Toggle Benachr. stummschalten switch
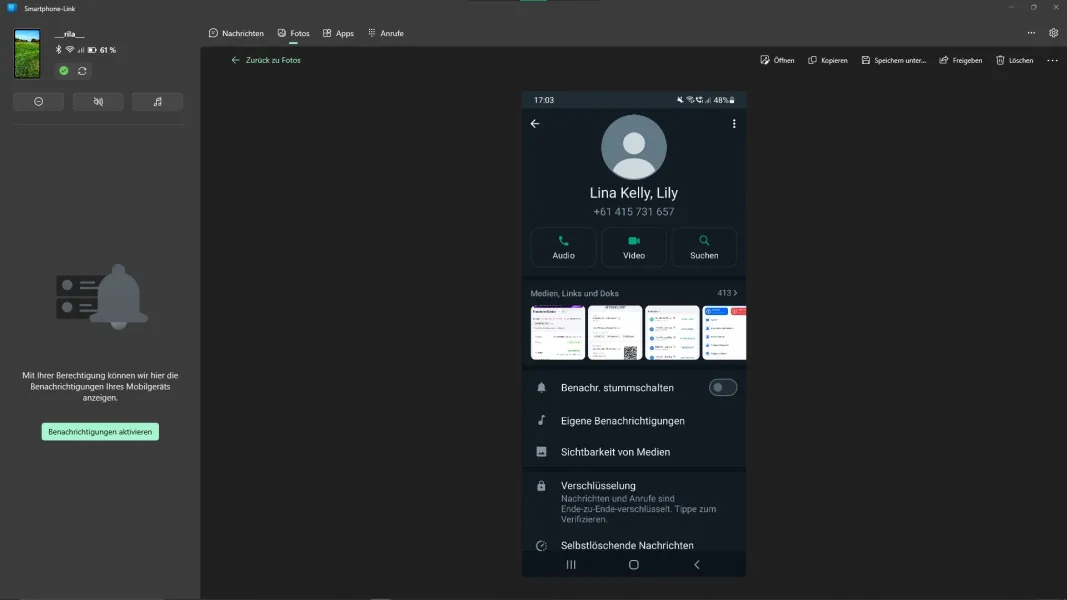This screenshot has width=1067, height=600. (x=722, y=387)
